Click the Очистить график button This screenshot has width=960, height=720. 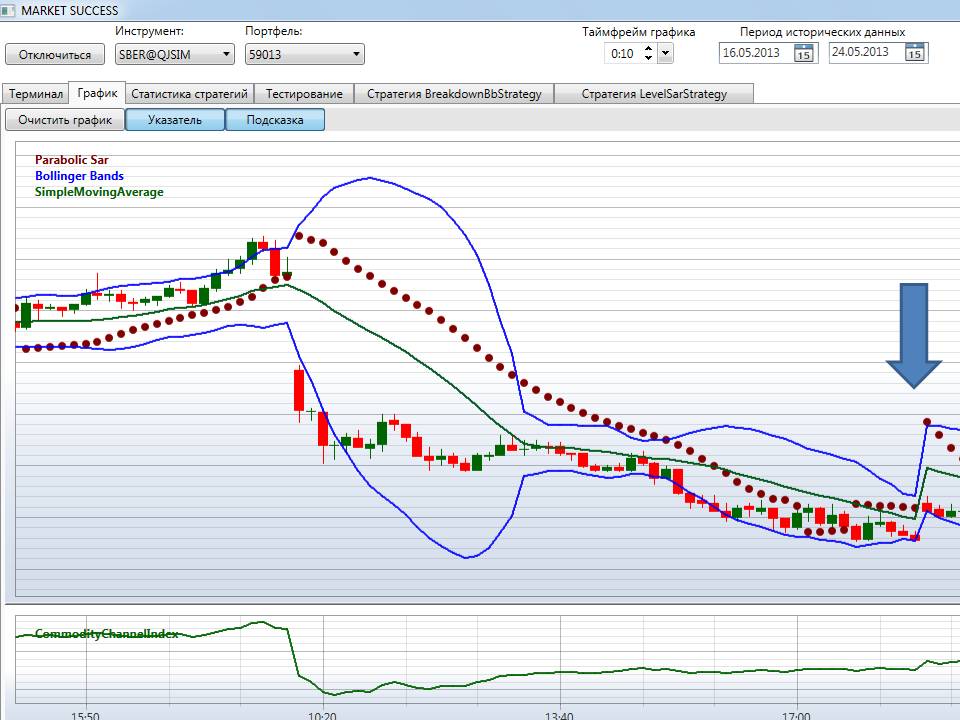tap(64, 120)
